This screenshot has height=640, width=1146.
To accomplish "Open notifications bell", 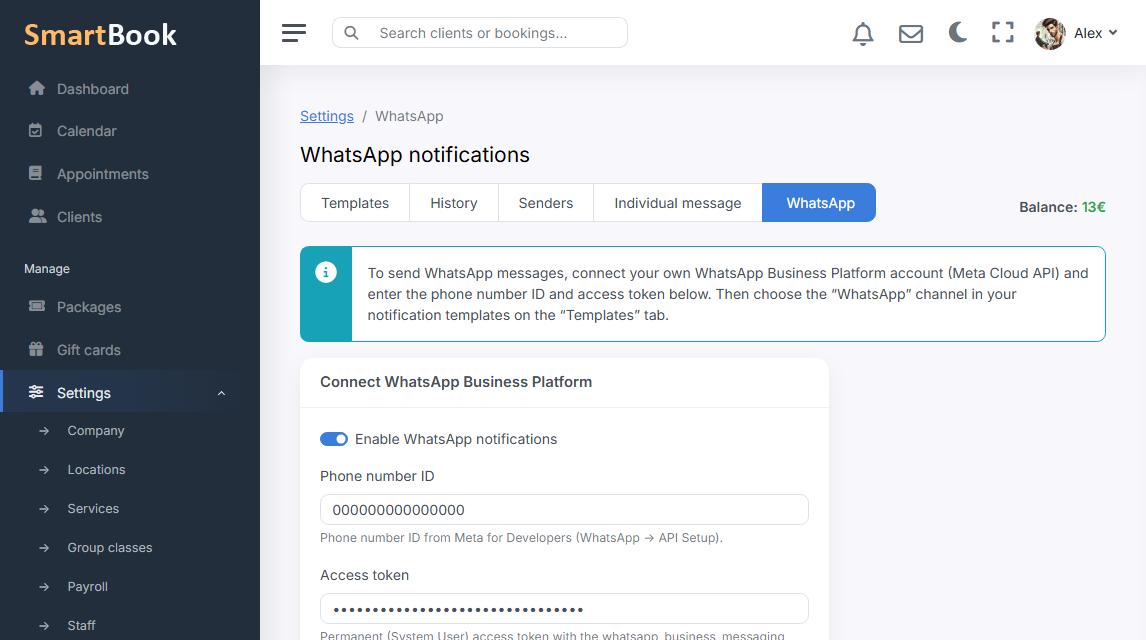I will [863, 34].
